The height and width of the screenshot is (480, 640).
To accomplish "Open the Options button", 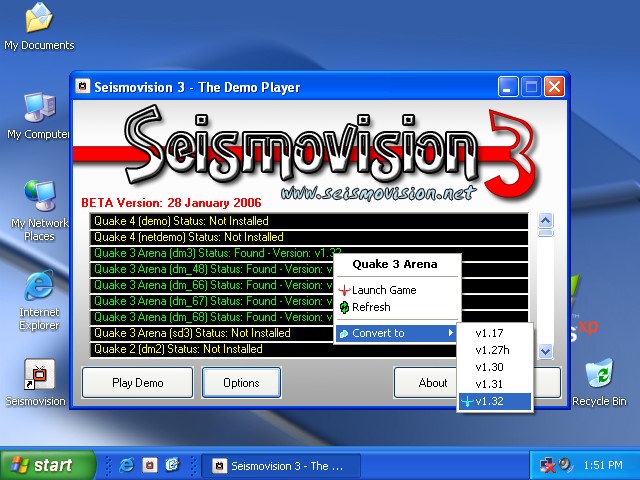I will (x=241, y=382).
